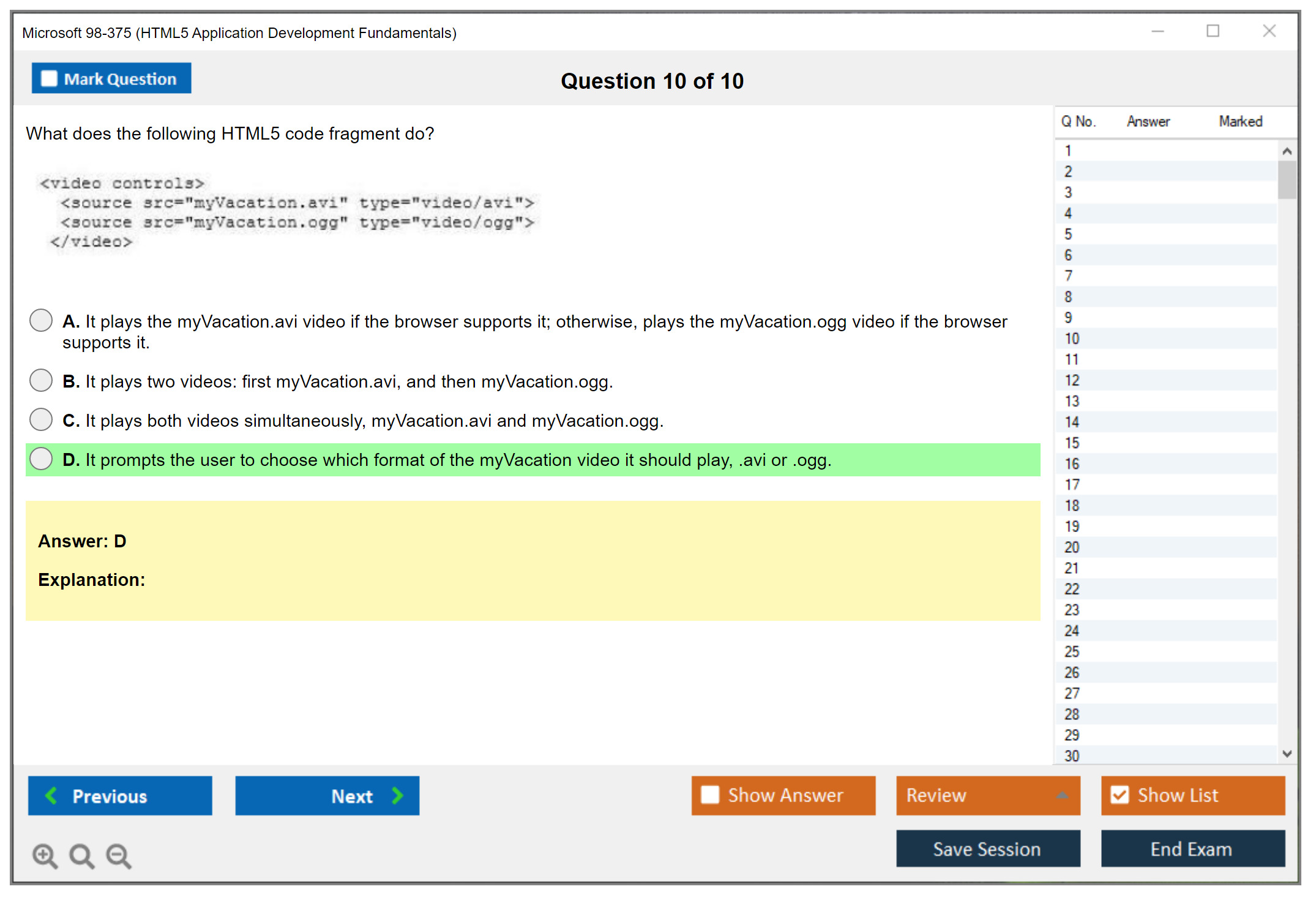Click the End Exam button
The image size is (1316, 900).
[1192, 849]
